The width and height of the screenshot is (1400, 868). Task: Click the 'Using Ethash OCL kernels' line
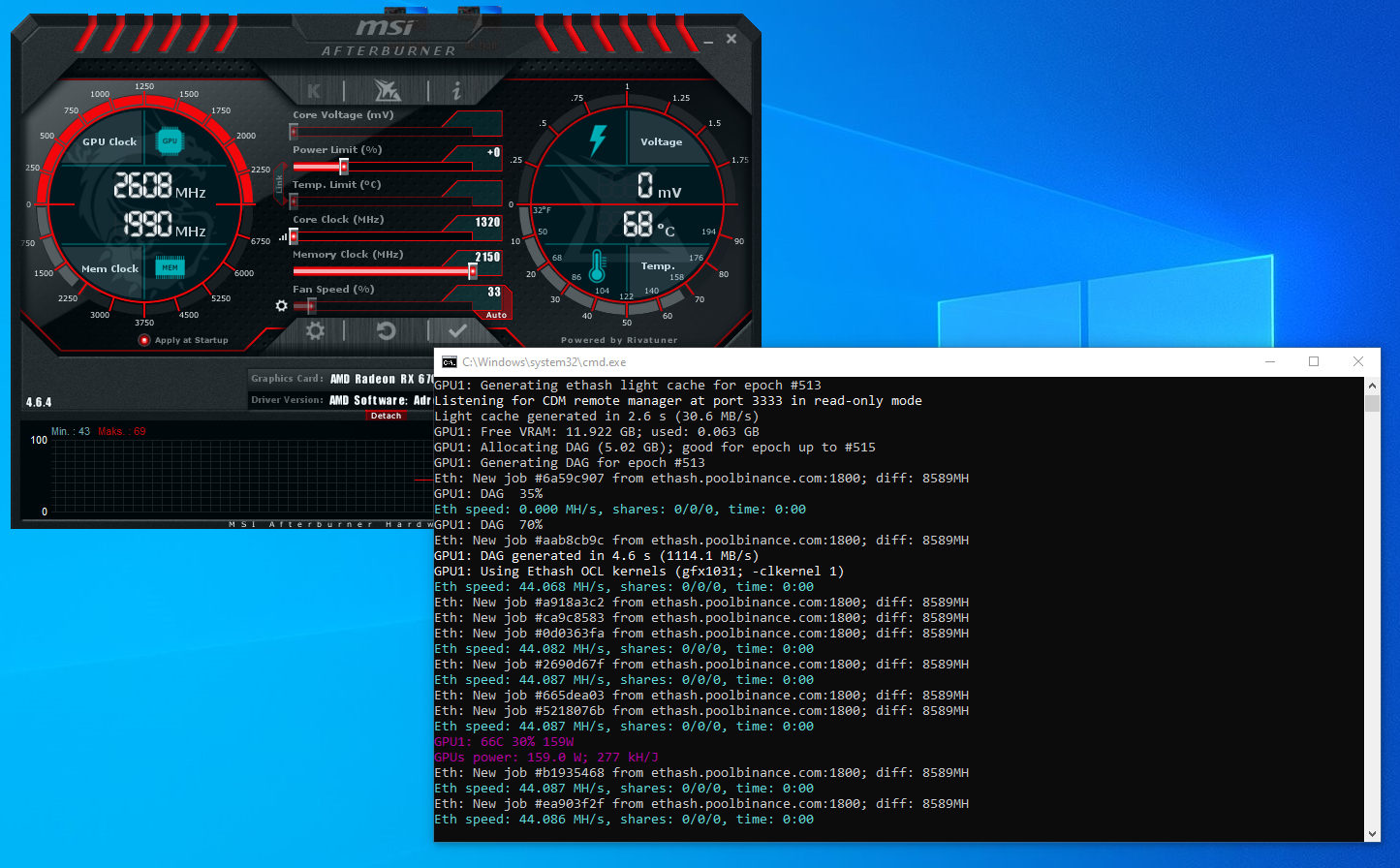click(639, 572)
